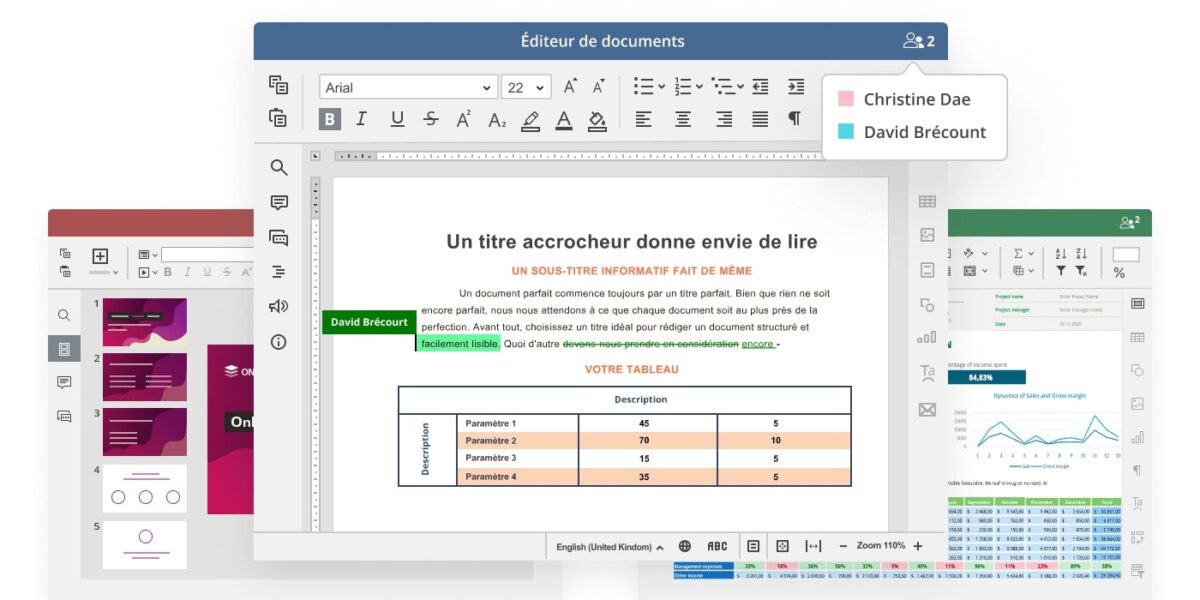Viewport: 1200px width, 600px height.
Task: Open the Navigation headings panel
Action: pos(280,272)
